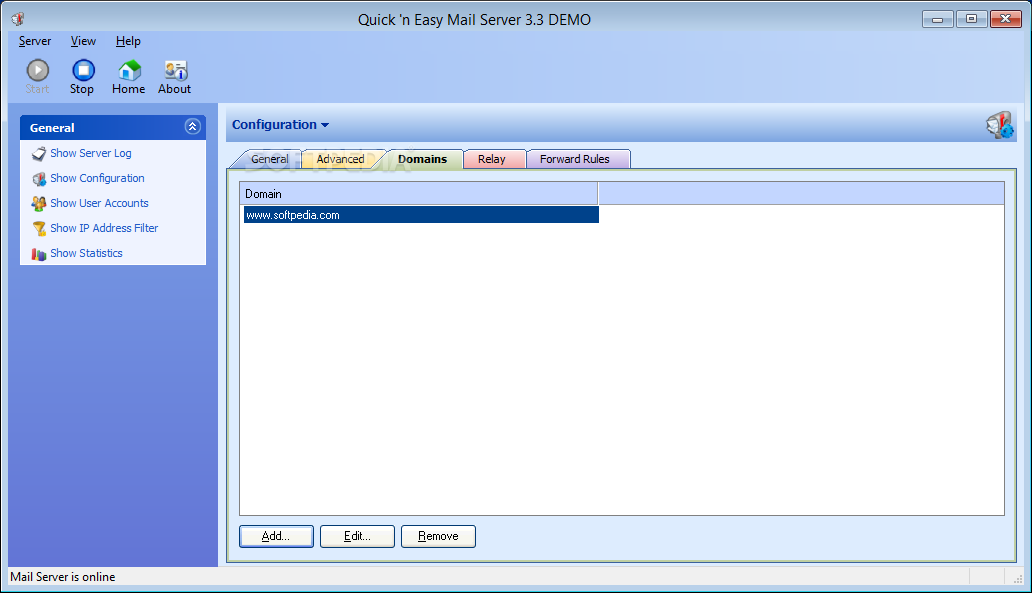Switch to the Advanced tab
The image size is (1032, 593).
tap(340, 159)
